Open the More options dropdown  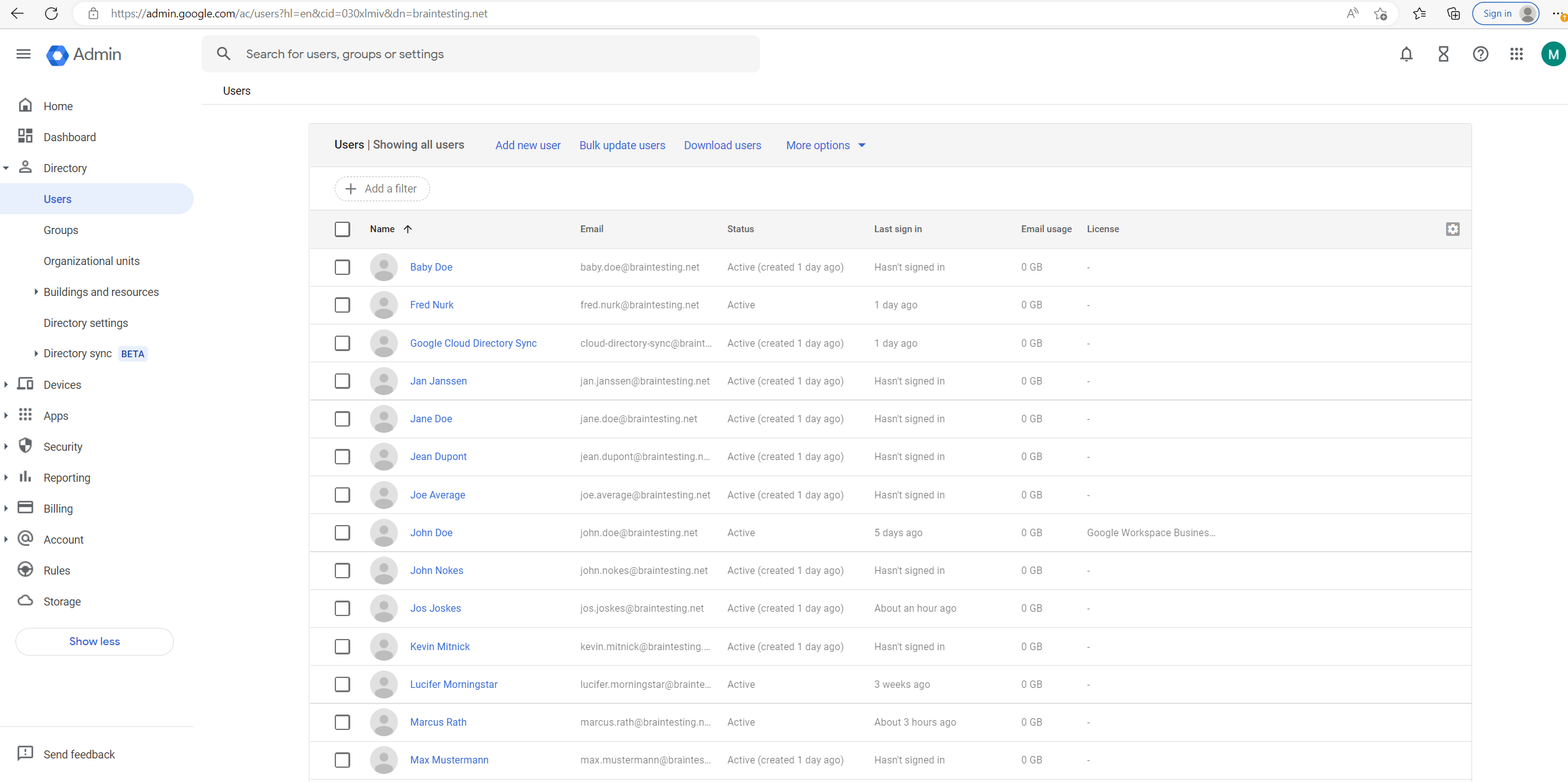[x=825, y=145]
